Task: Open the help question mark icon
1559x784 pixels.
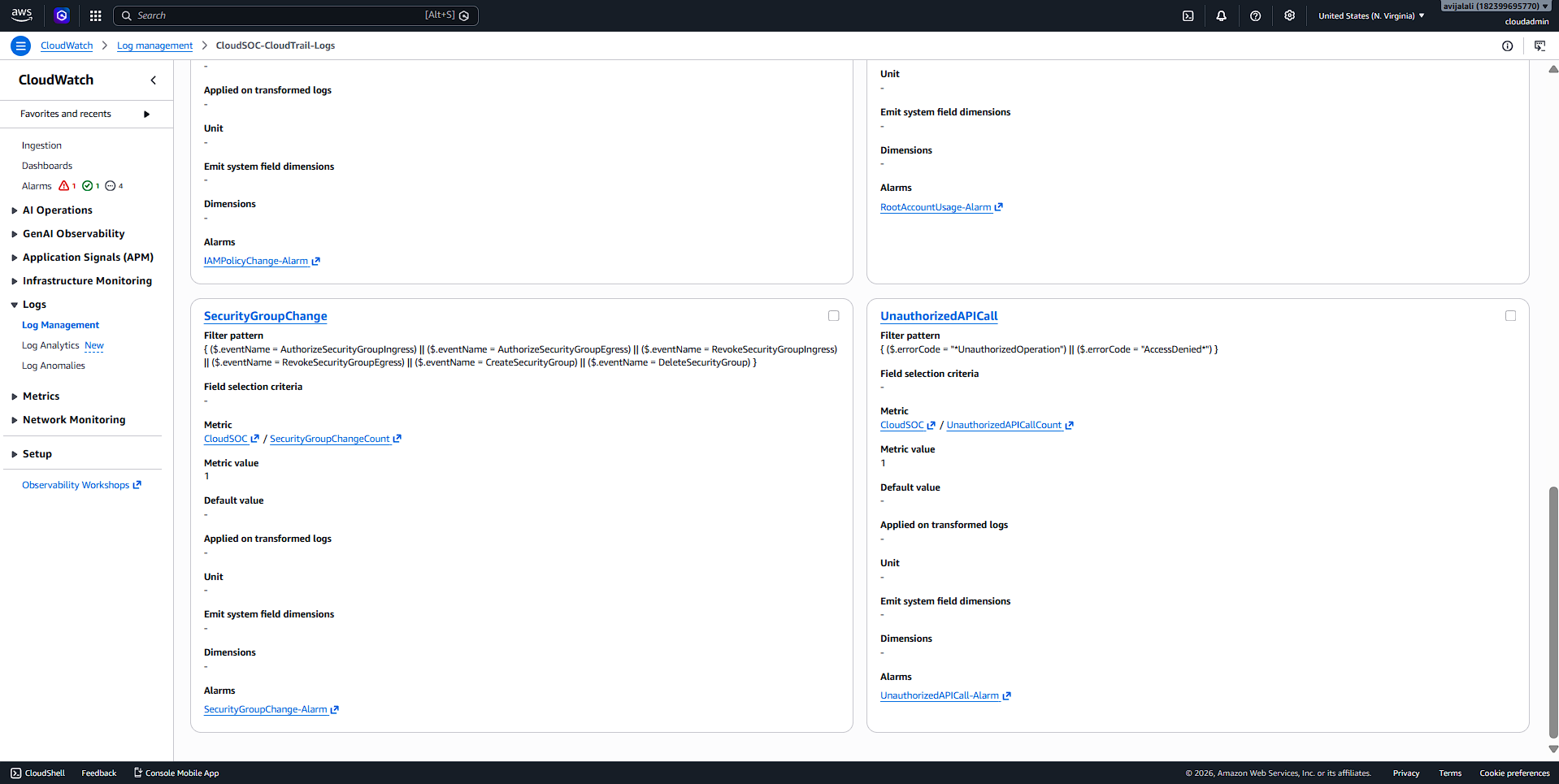Action: tap(1255, 15)
